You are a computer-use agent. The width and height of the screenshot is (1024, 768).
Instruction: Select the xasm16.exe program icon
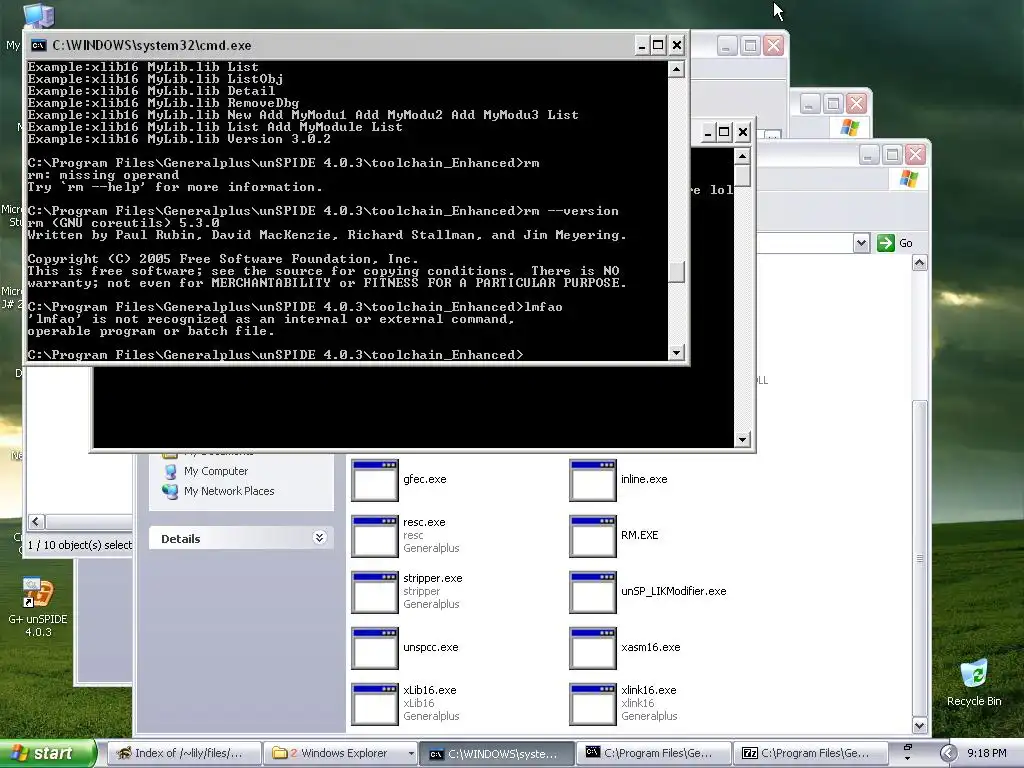click(592, 648)
